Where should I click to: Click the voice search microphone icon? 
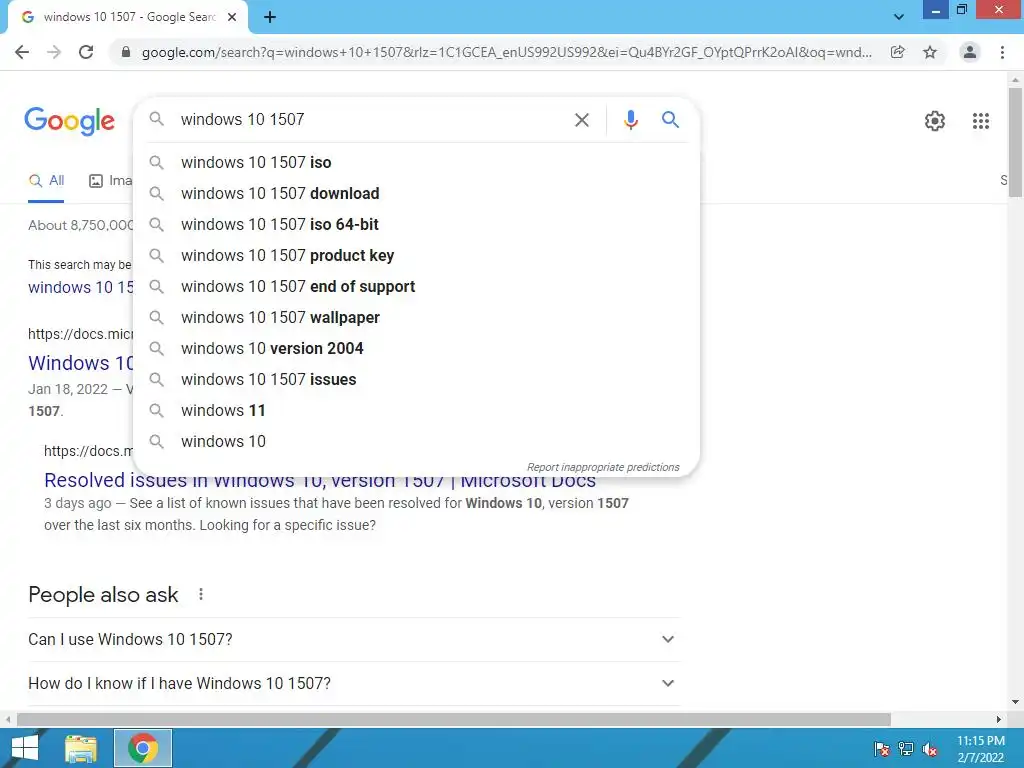630,120
